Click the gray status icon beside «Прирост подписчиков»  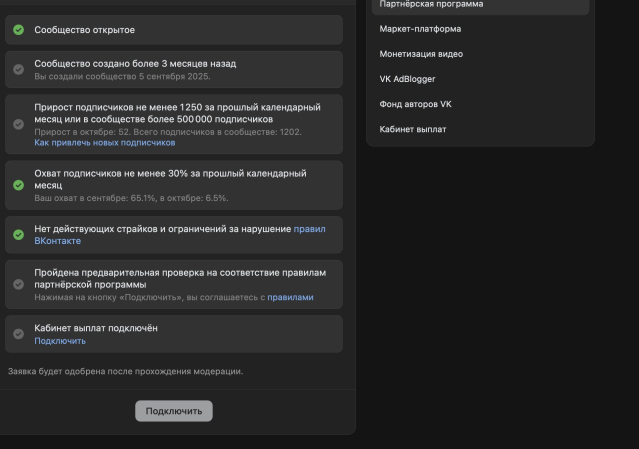[x=18, y=124]
